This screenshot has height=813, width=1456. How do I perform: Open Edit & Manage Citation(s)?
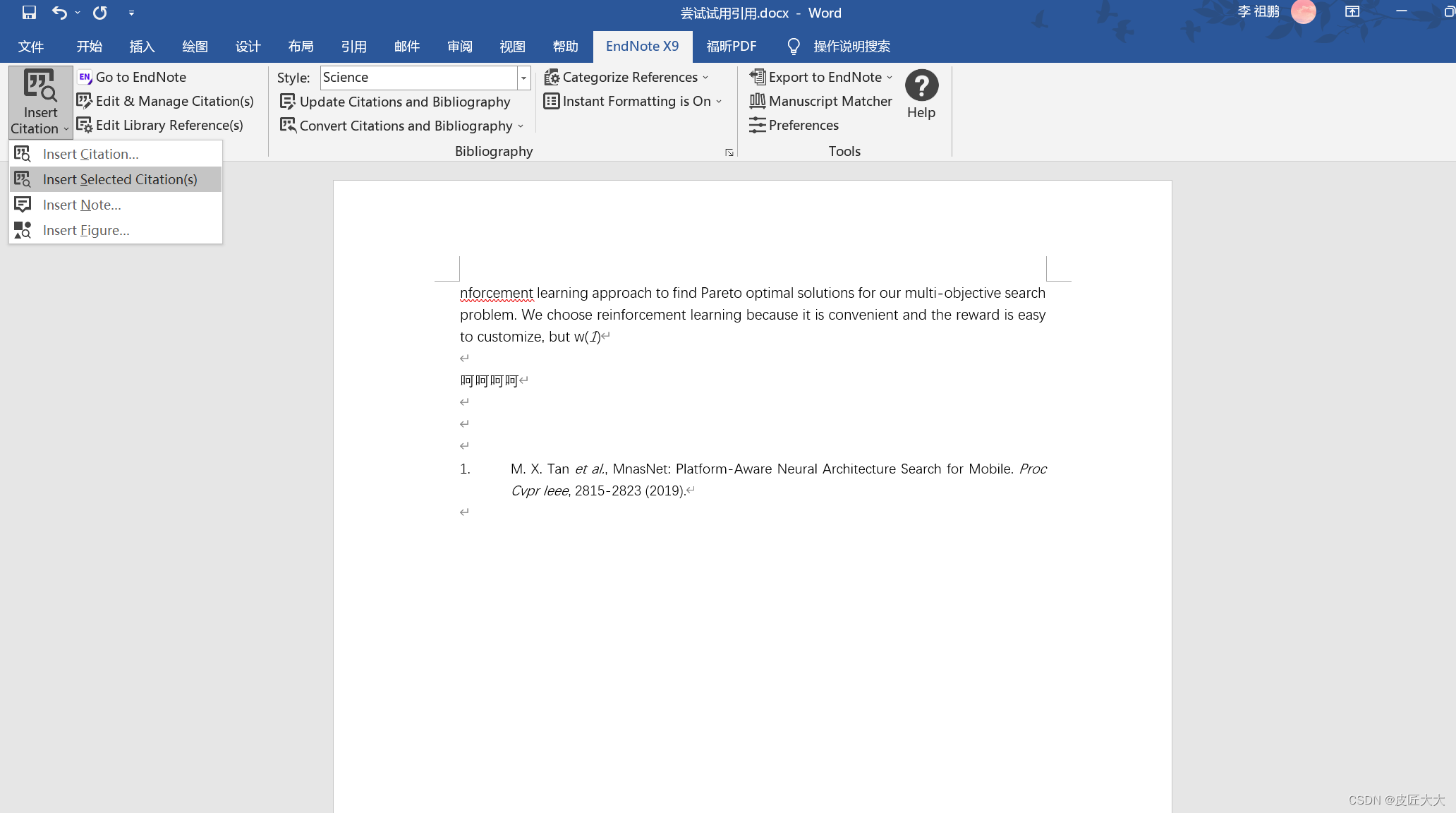pos(174,101)
